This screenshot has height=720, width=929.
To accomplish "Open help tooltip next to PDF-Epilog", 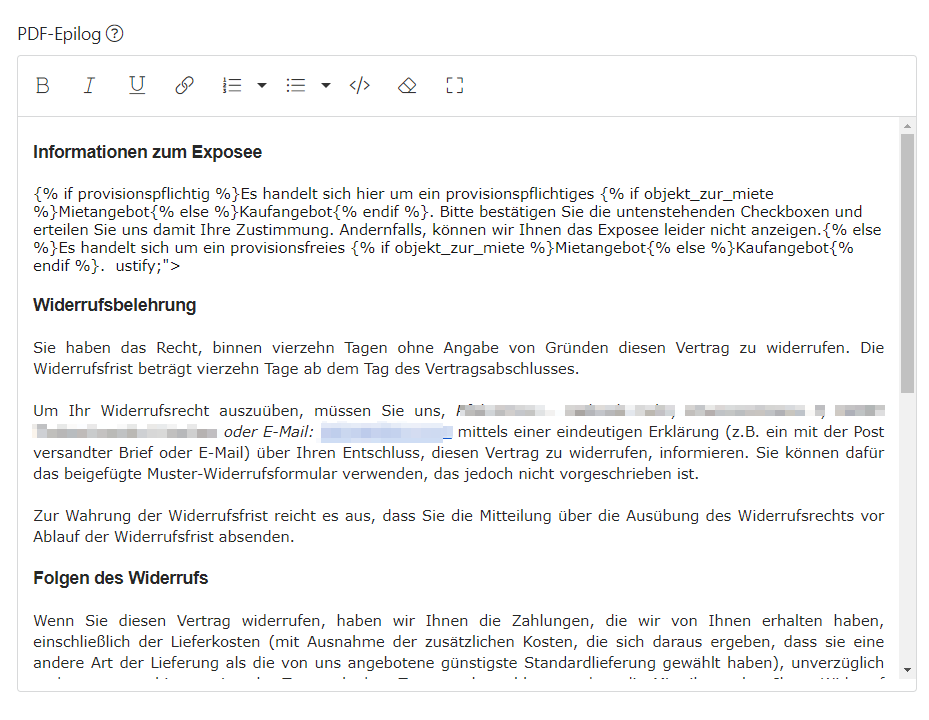I will pos(115,34).
